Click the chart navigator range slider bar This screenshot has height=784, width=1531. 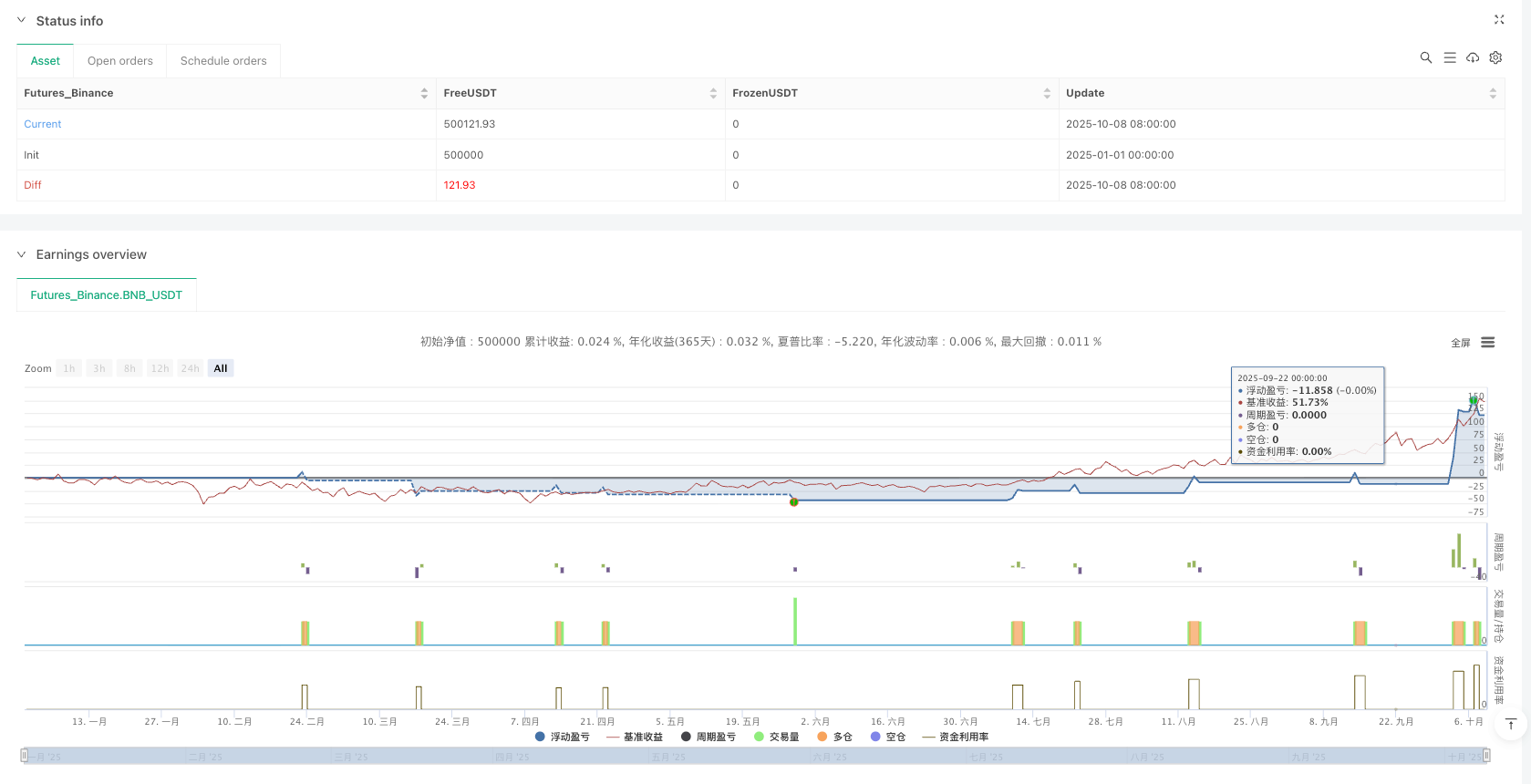[755, 756]
